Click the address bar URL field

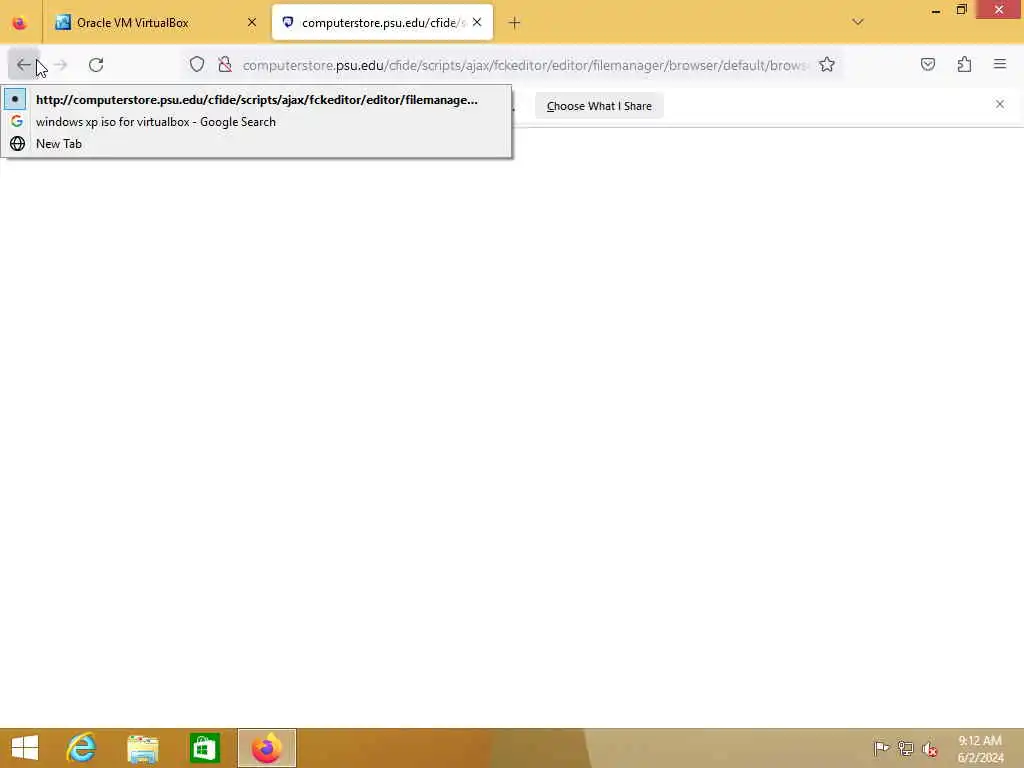526,65
